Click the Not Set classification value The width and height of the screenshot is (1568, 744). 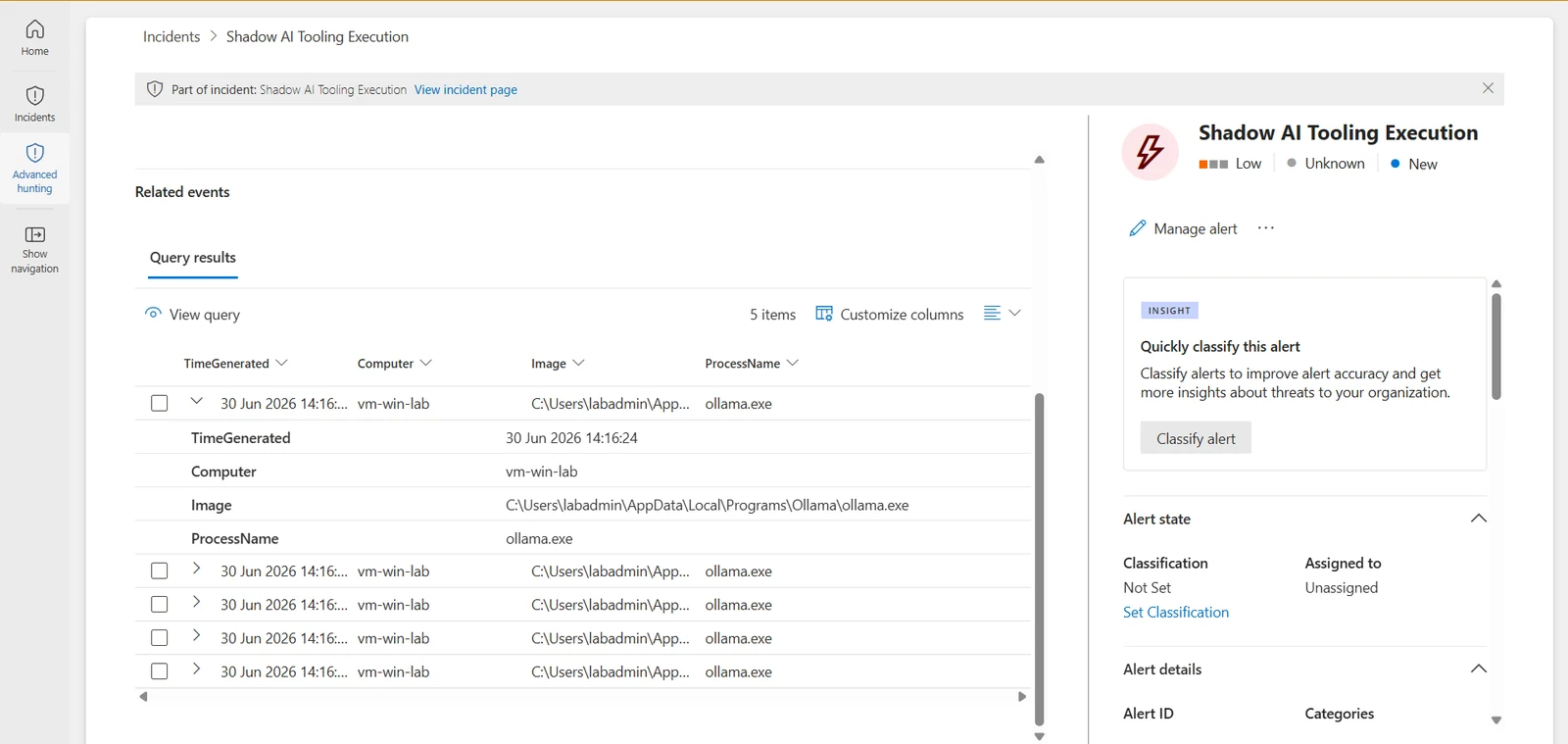tap(1147, 587)
